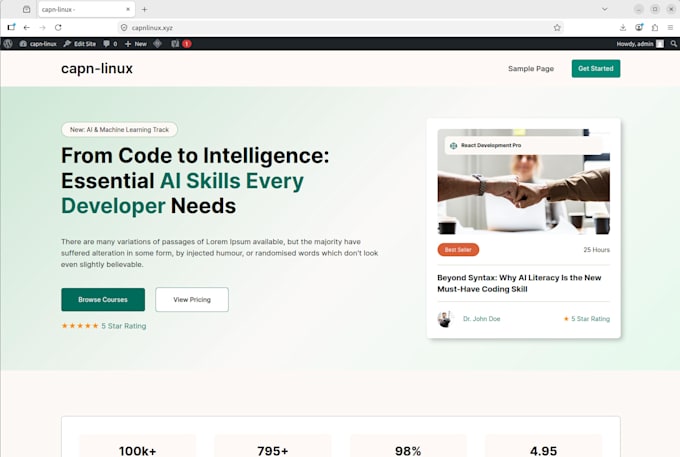This screenshot has height=457, width=680.
Task: Select the 795+ statistic
Action: (x=273, y=450)
